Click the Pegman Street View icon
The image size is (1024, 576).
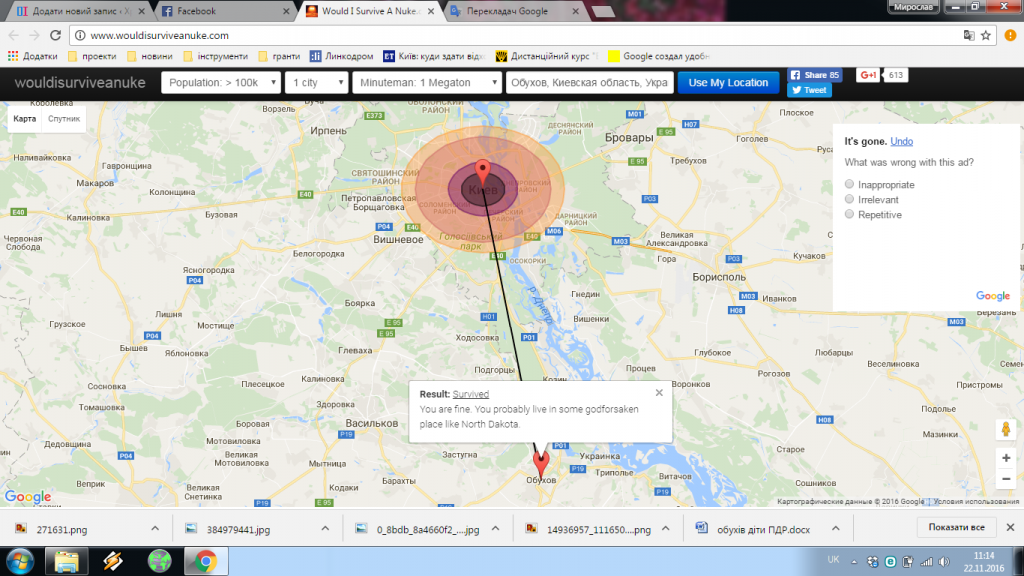pyautogui.click(x=1006, y=429)
